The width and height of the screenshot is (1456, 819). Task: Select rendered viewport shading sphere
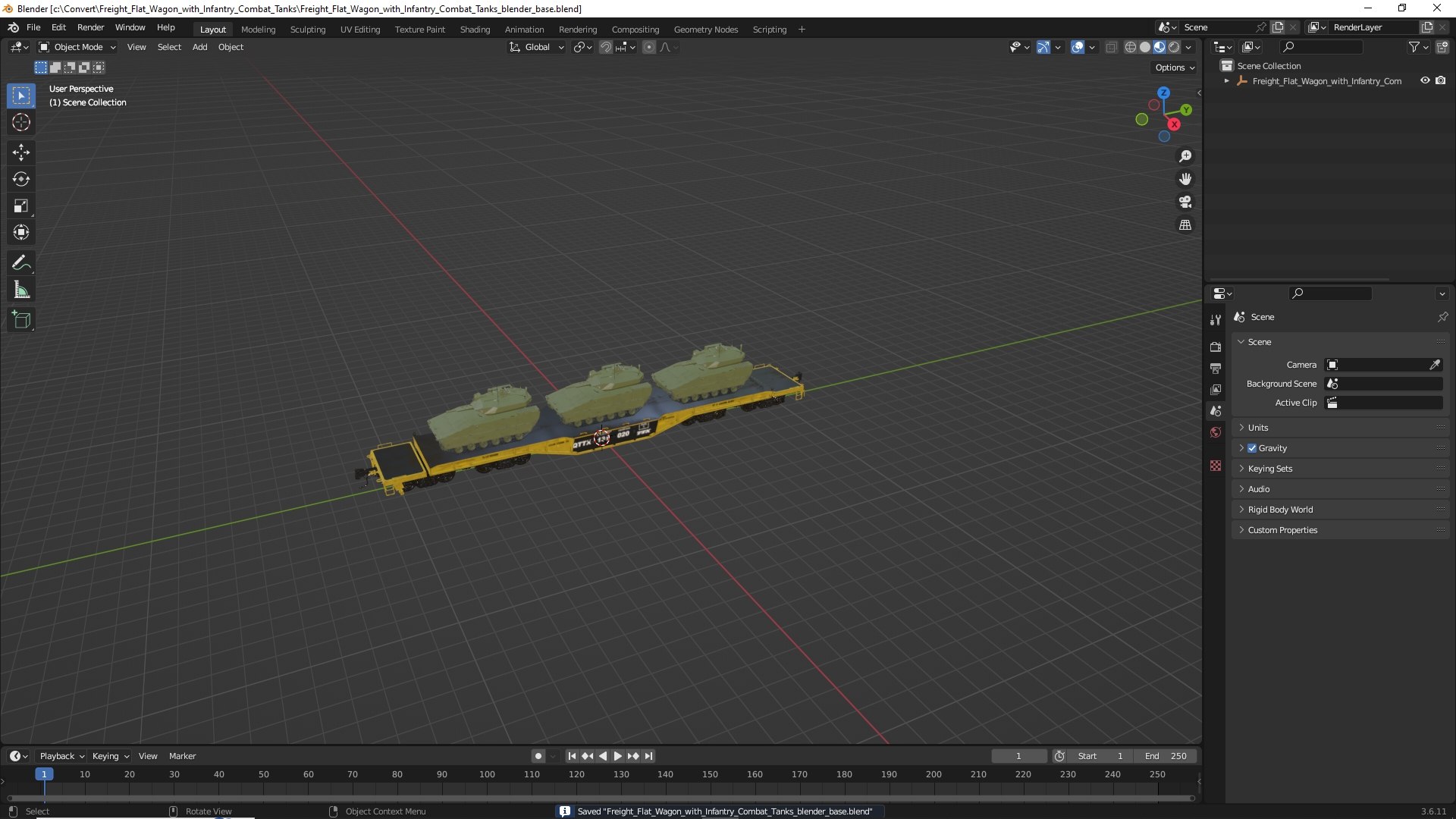[1174, 47]
